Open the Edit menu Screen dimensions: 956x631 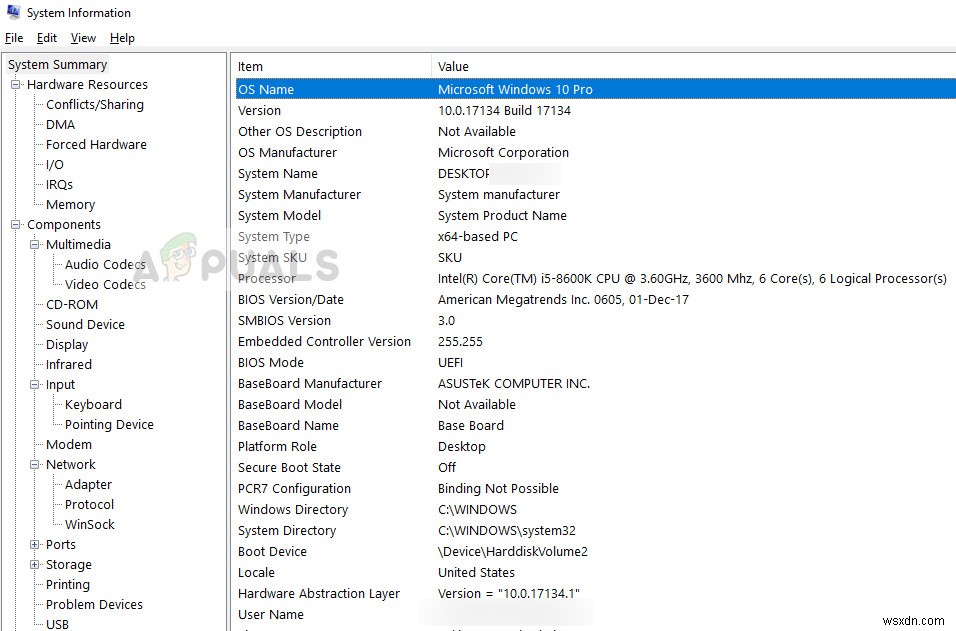[47, 38]
